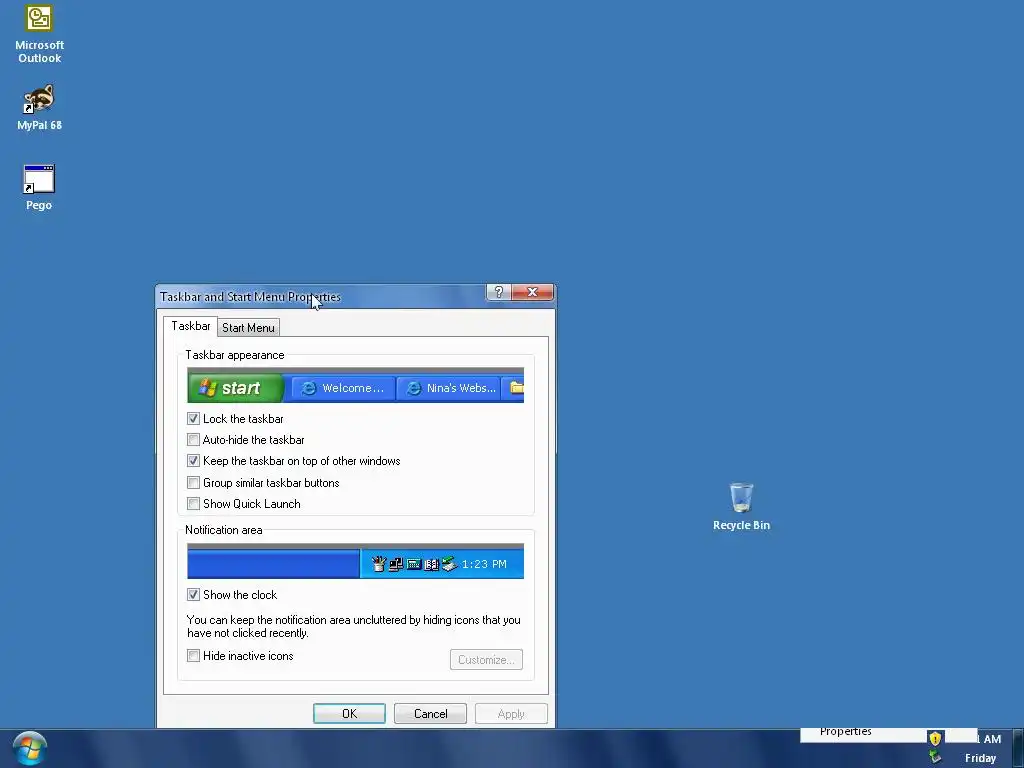Viewport: 1024px width, 768px height.
Task: Switch to the Start Menu tab
Action: [248, 328]
